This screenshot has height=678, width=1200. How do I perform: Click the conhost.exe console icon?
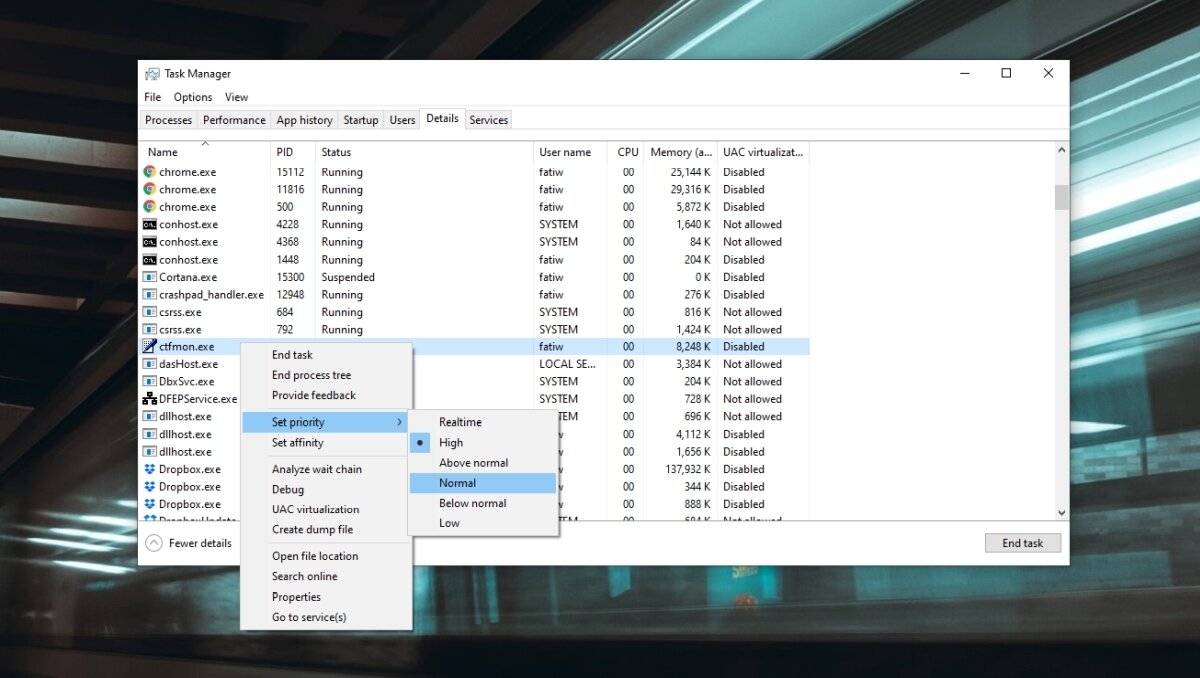click(x=152, y=224)
